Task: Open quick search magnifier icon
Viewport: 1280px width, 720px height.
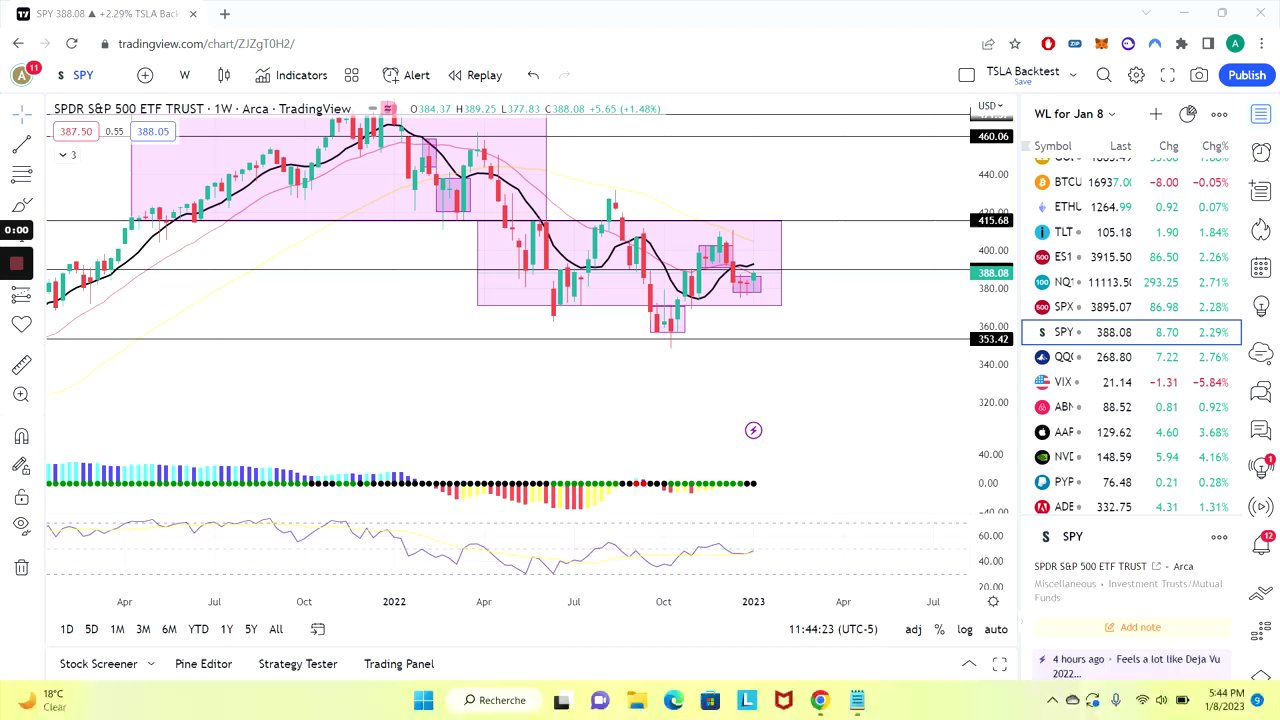Action: [1104, 75]
